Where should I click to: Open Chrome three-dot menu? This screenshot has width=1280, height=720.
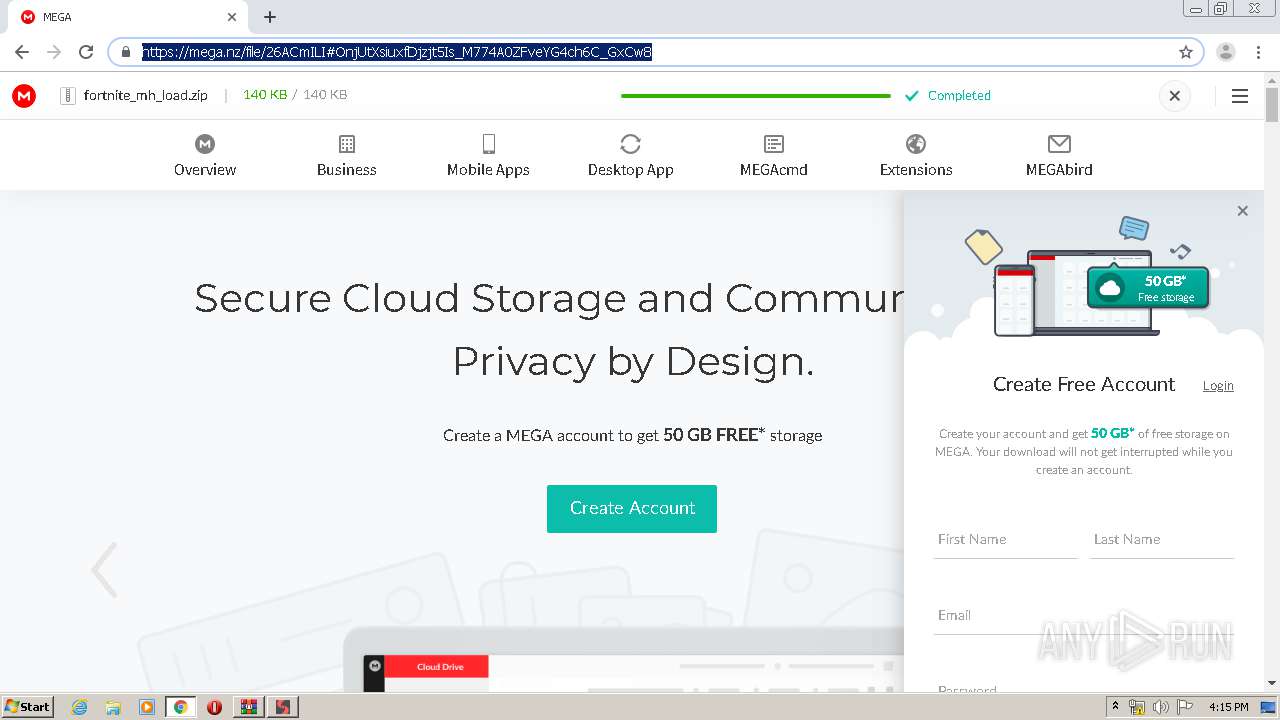click(x=1259, y=52)
